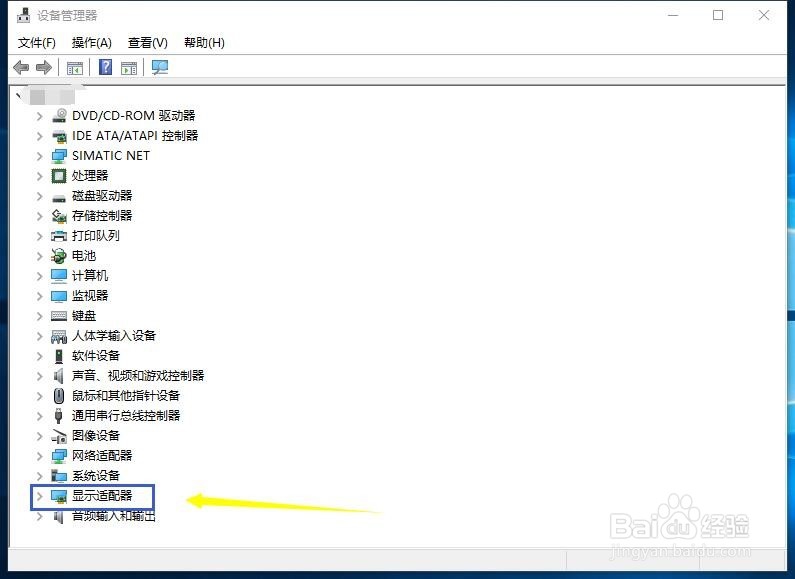Select the 显示适配器 display adapter icon

point(59,496)
